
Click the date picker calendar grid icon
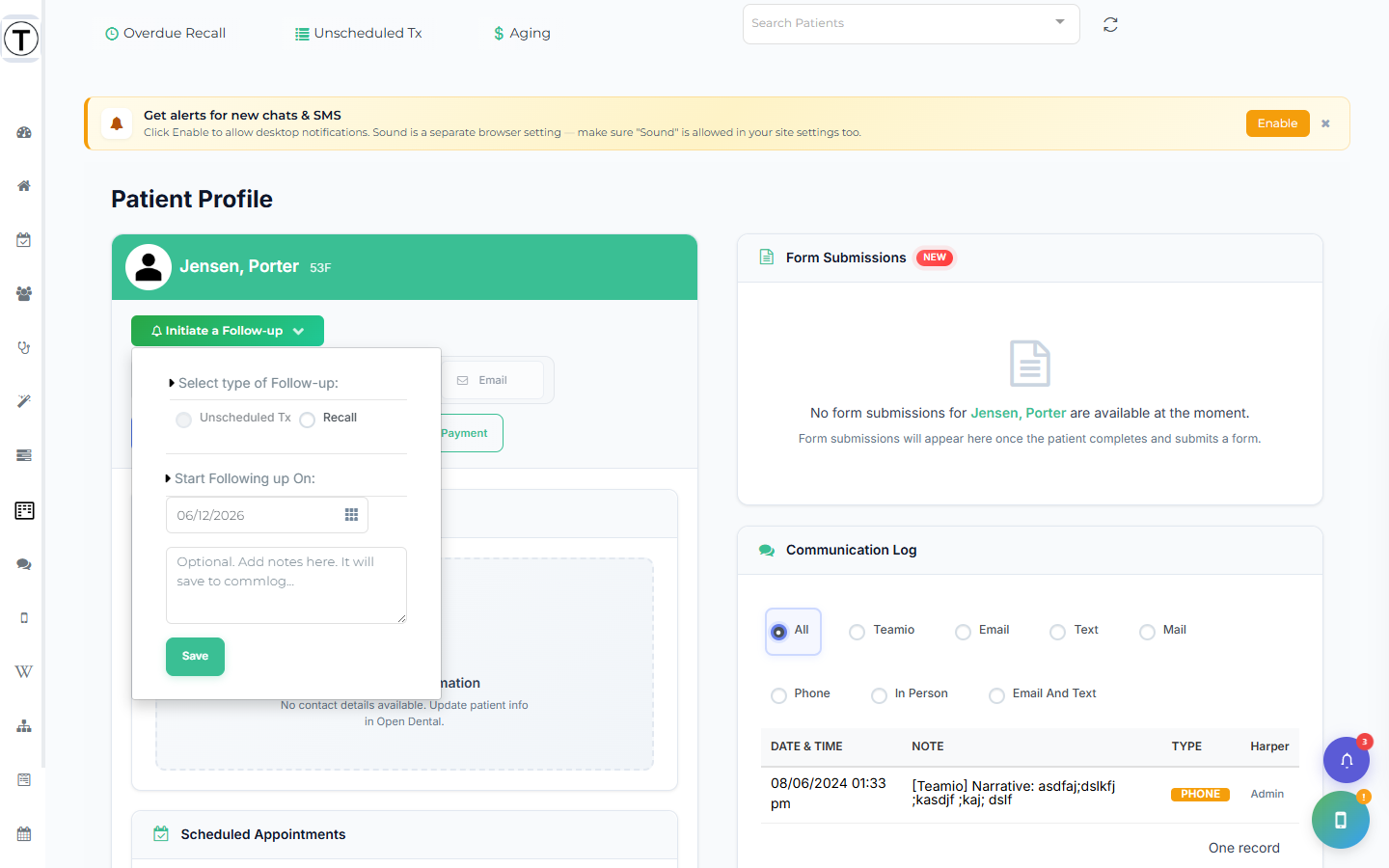351,515
